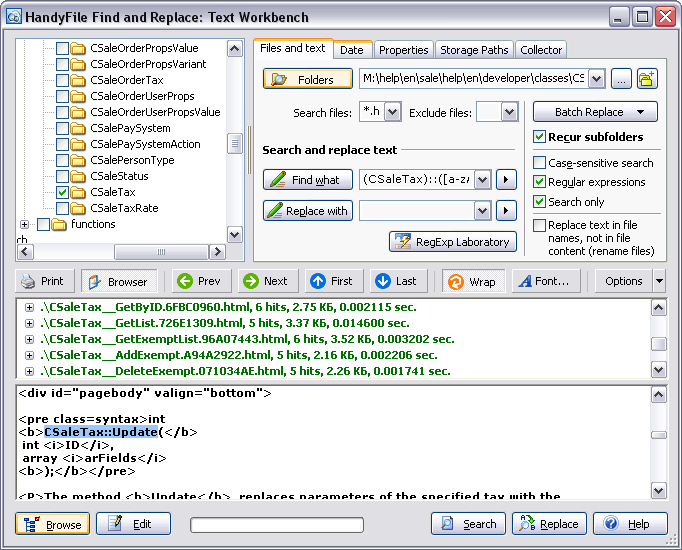The image size is (682, 550).
Task: Open the Storage Paths tab
Action: (x=474, y=50)
